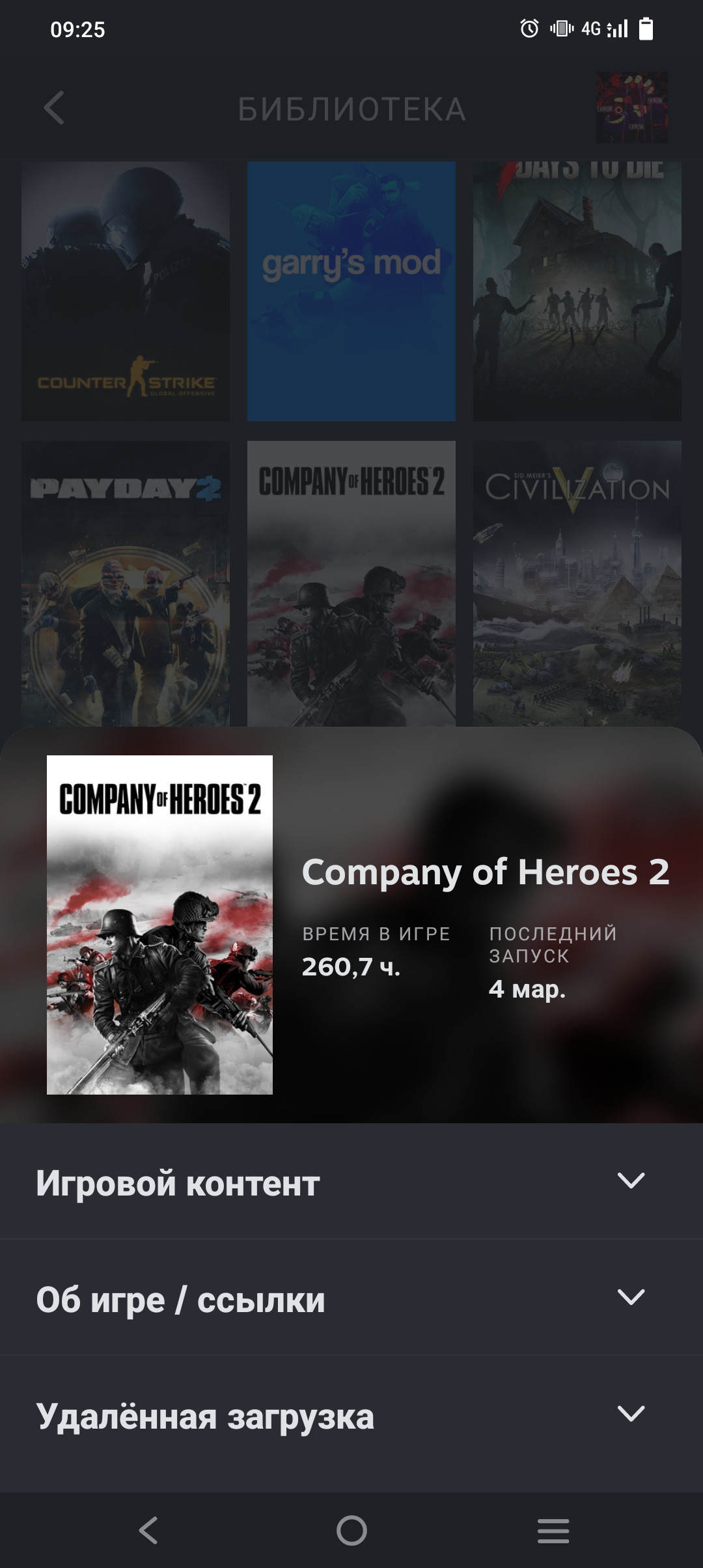Open the user profile avatar
Viewport: 703px width, 1568px height.
pos(632,107)
